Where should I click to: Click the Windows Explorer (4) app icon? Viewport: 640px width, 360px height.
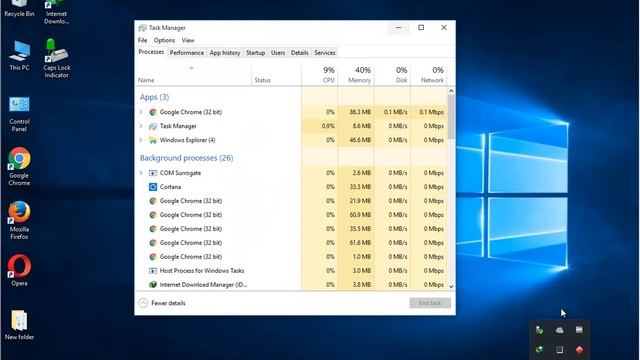[153, 140]
